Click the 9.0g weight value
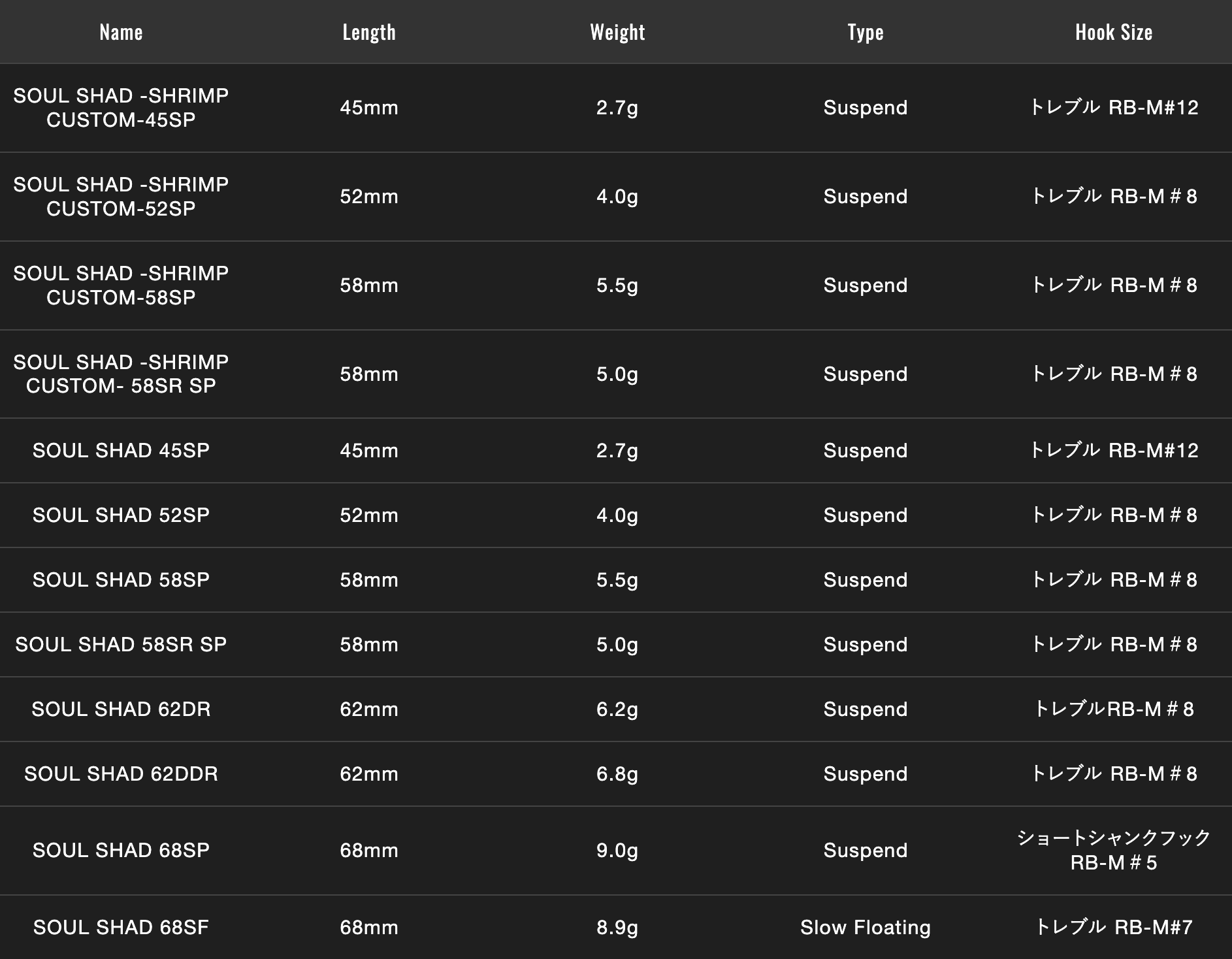 [x=617, y=851]
